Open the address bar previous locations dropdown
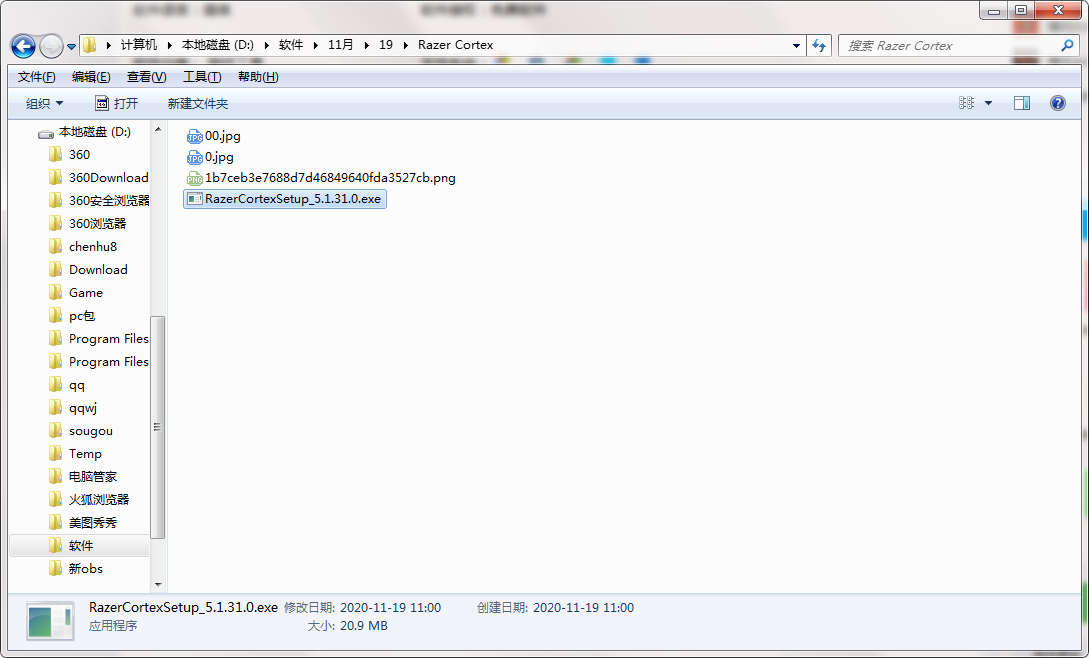The width and height of the screenshot is (1089, 658). tap(796, 46)
